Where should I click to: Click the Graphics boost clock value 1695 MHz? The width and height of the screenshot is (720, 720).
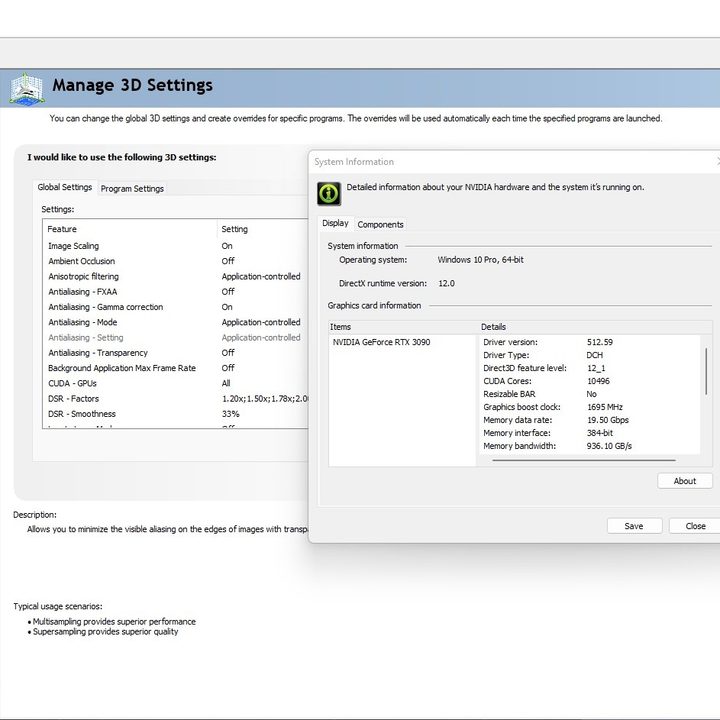click(605, 407)
